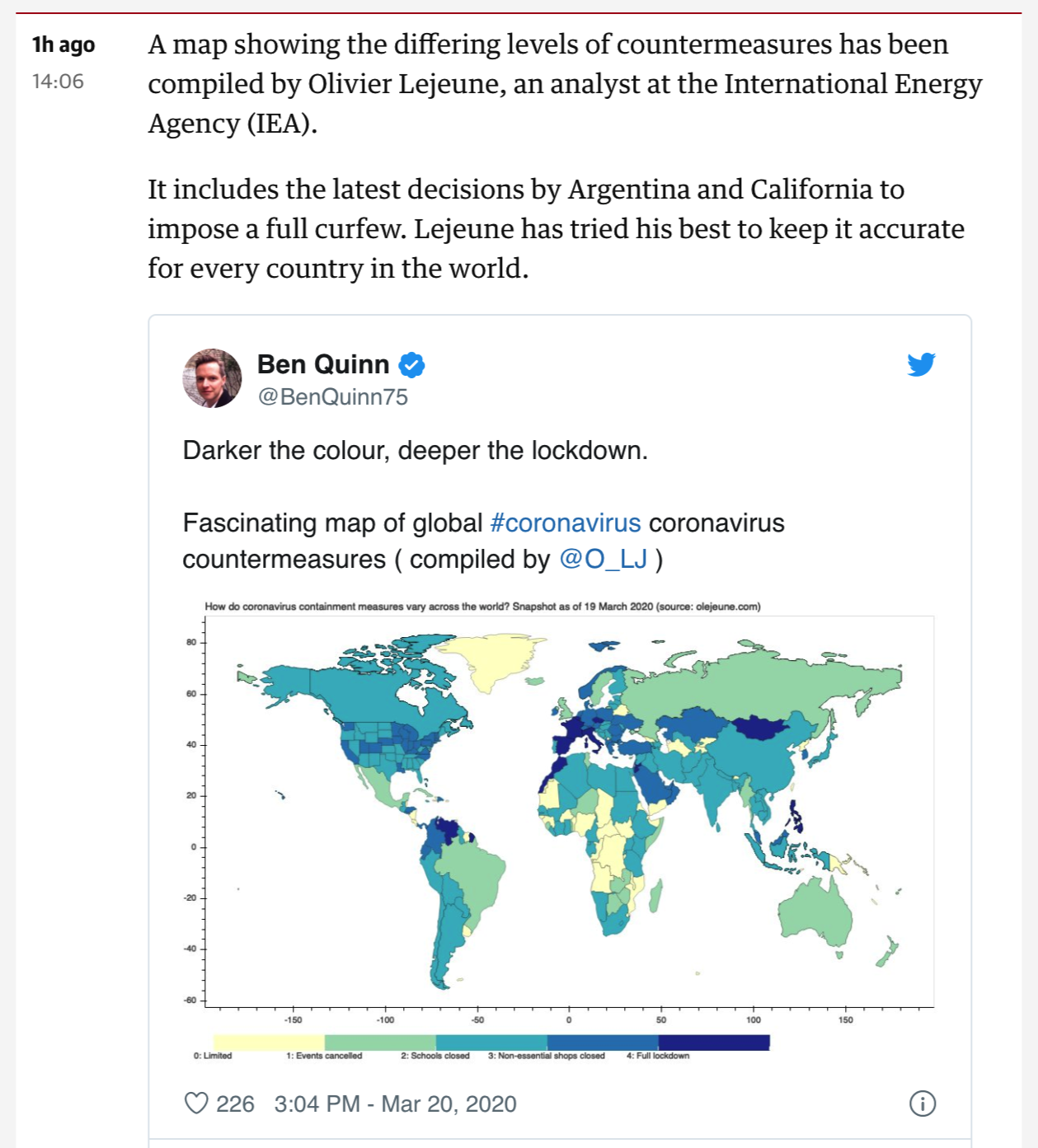This screenshot has height=1148, width=1038.
Task: Click the teal Schools closed legend swatch
Action: point(491,1043)
